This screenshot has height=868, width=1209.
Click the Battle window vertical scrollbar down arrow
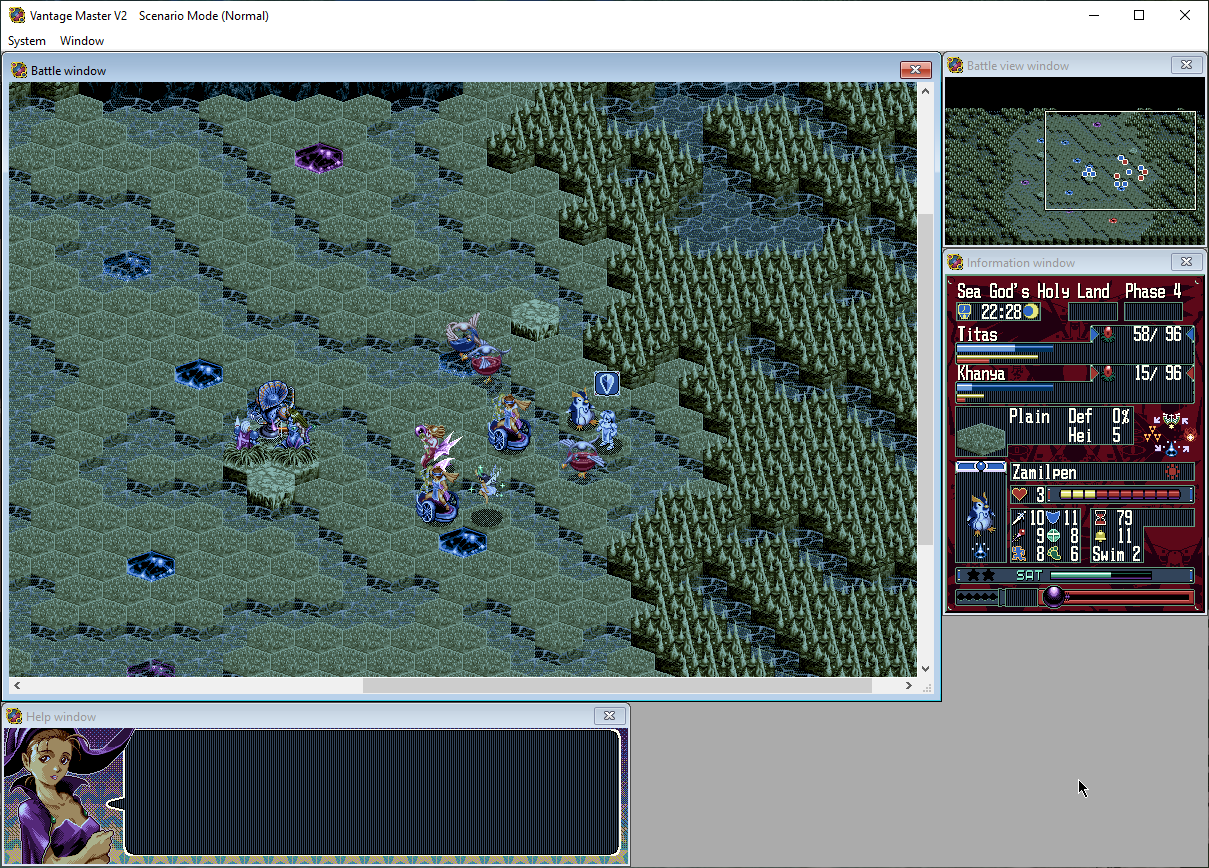coord(925,669)
